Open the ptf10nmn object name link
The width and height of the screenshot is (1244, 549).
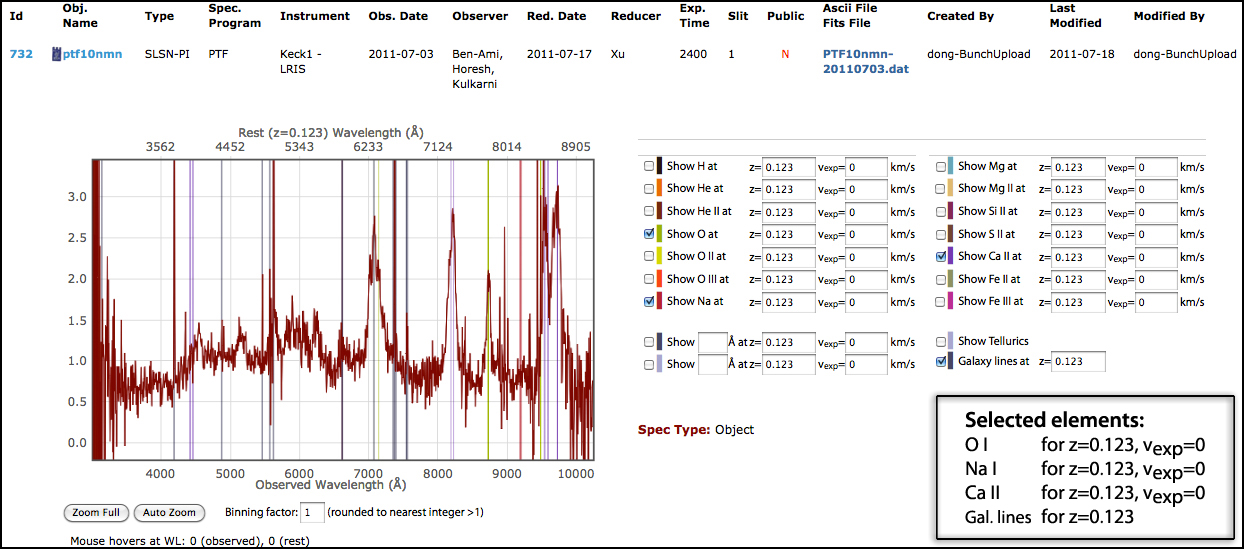coord(92,54)
